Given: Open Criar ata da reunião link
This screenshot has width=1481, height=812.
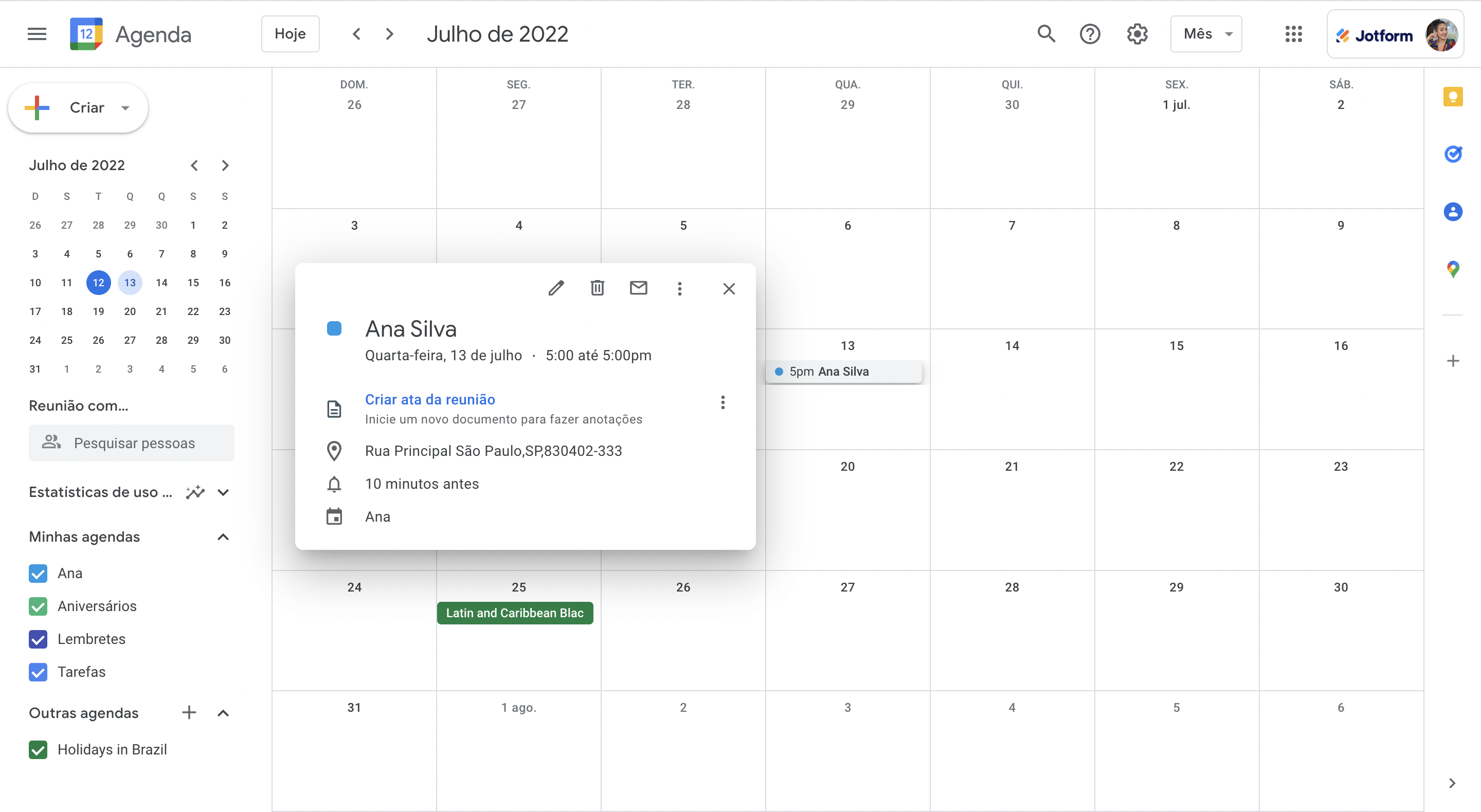Looking at the screenshot, I should [430, 399].
